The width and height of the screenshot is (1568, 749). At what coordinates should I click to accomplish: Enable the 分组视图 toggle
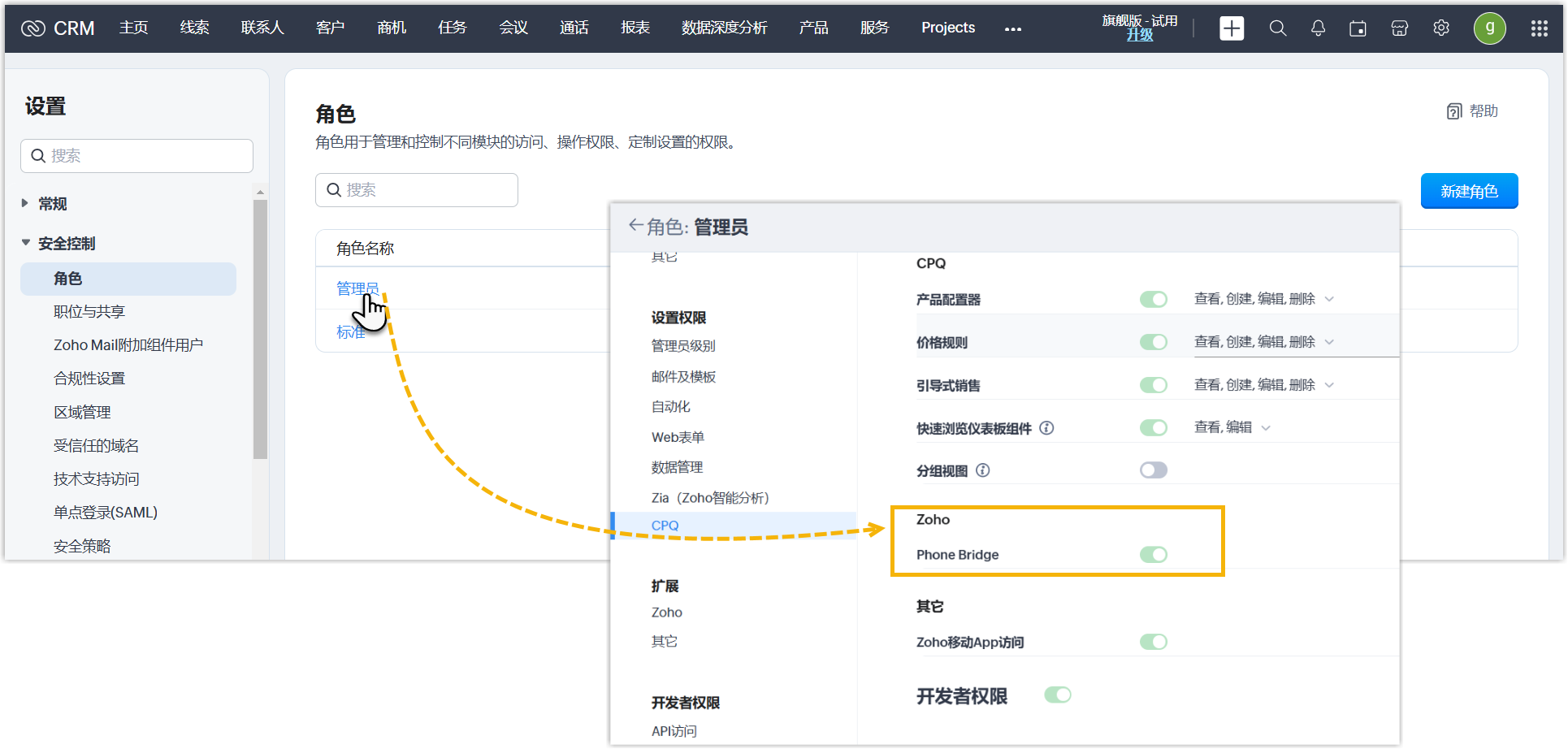[x=1153, y=470]
